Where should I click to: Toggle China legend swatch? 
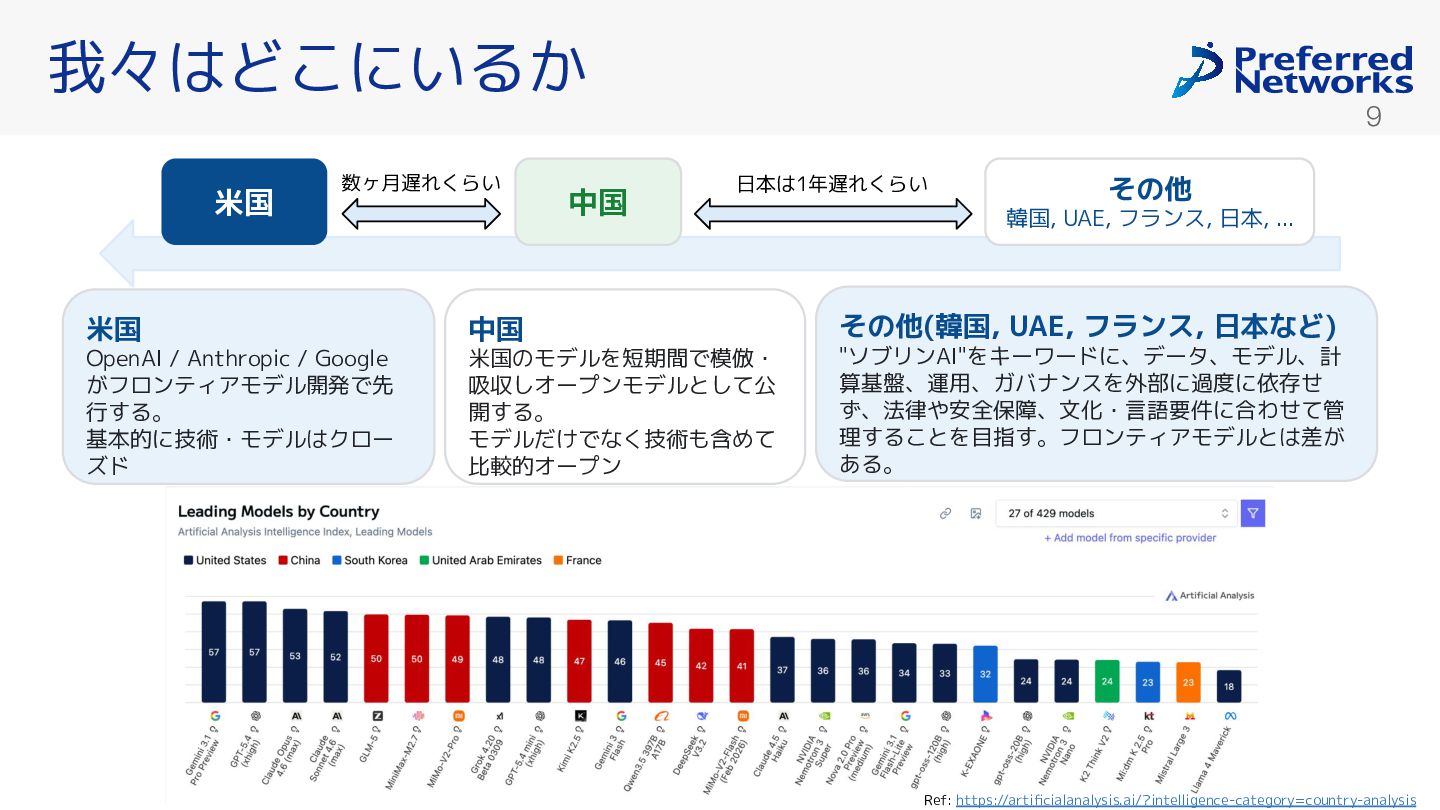coord(283,561)
